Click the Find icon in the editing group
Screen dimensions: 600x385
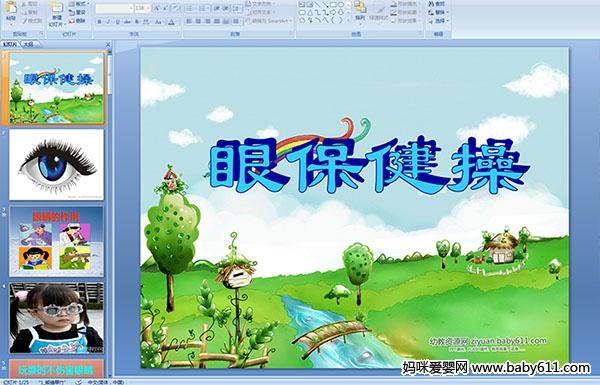(x=438, y=4)
